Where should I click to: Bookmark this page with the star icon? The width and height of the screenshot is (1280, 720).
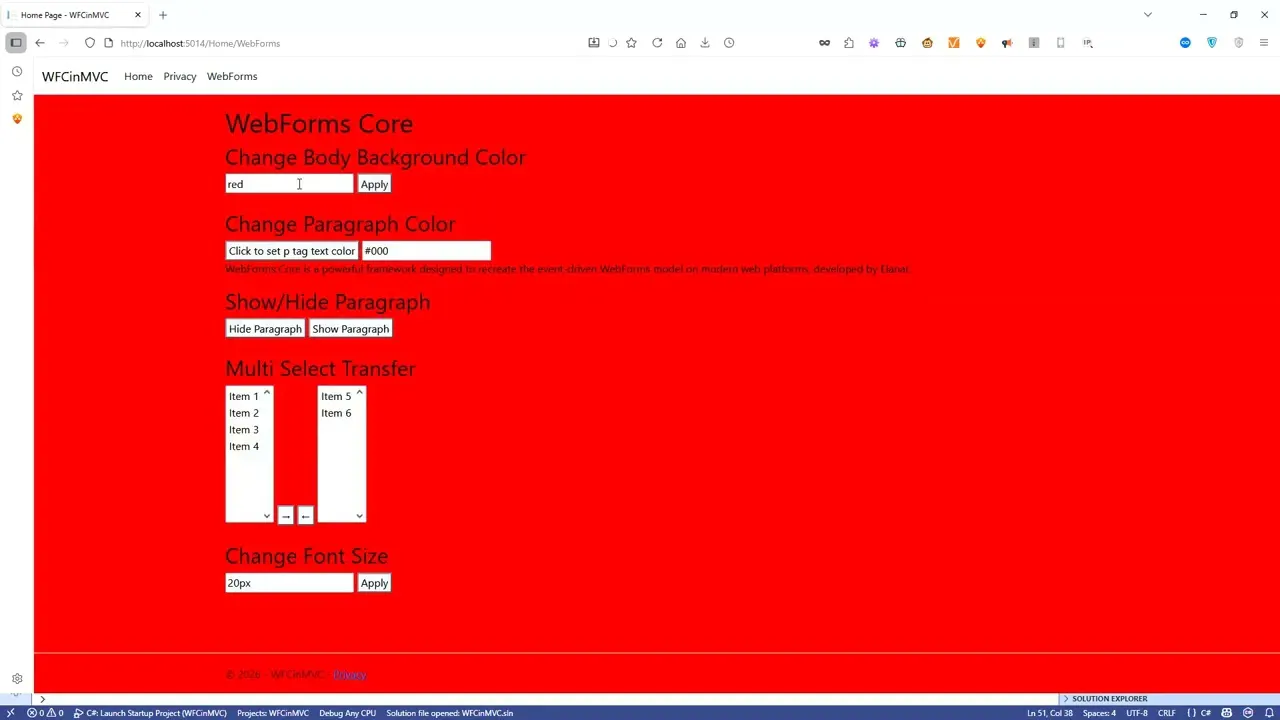(x=631, y=43)
